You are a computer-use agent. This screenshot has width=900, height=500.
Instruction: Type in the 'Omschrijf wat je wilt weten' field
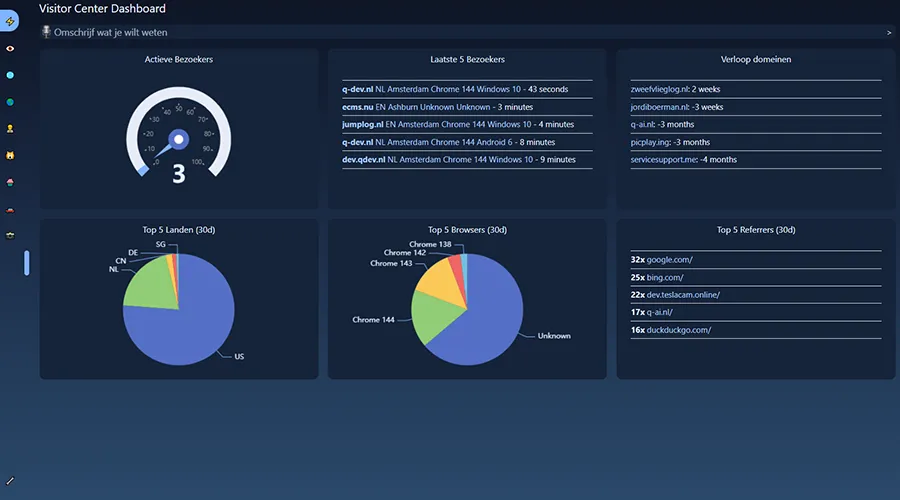400,33
